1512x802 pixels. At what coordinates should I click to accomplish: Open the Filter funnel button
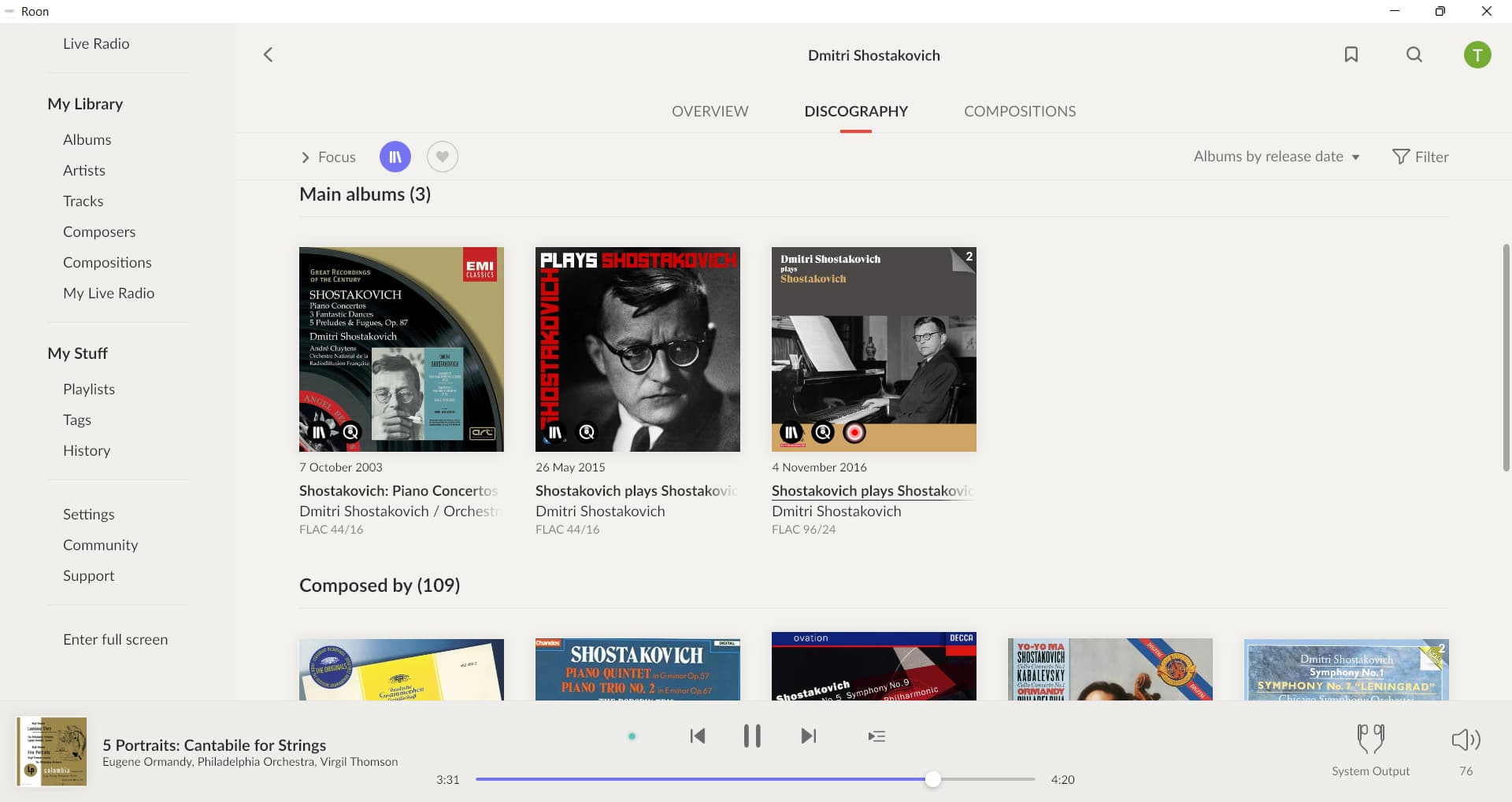pos(1421,157)
